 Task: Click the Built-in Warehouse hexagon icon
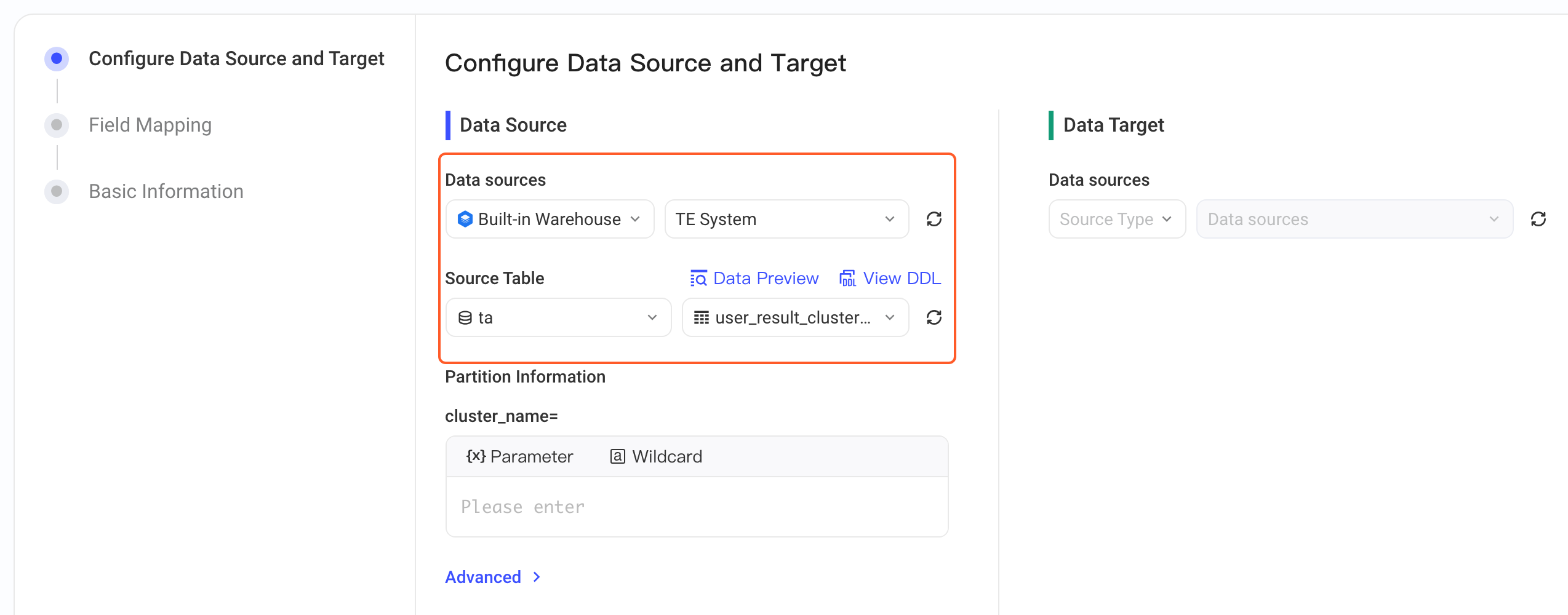click(465, 219)
